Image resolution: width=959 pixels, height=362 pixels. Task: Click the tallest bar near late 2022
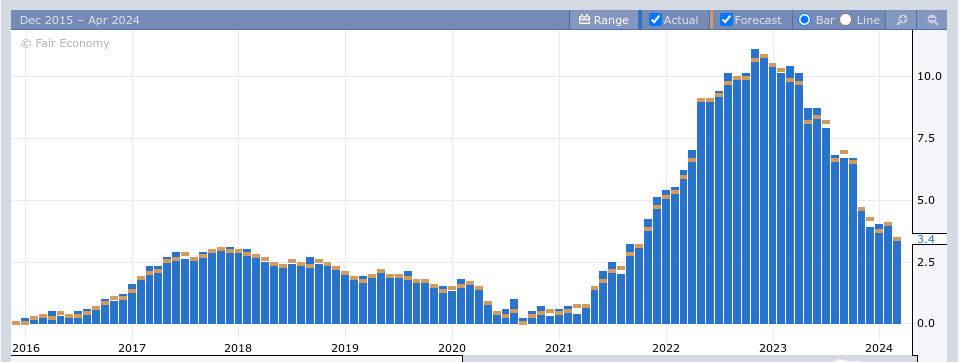tap(755, 187)
